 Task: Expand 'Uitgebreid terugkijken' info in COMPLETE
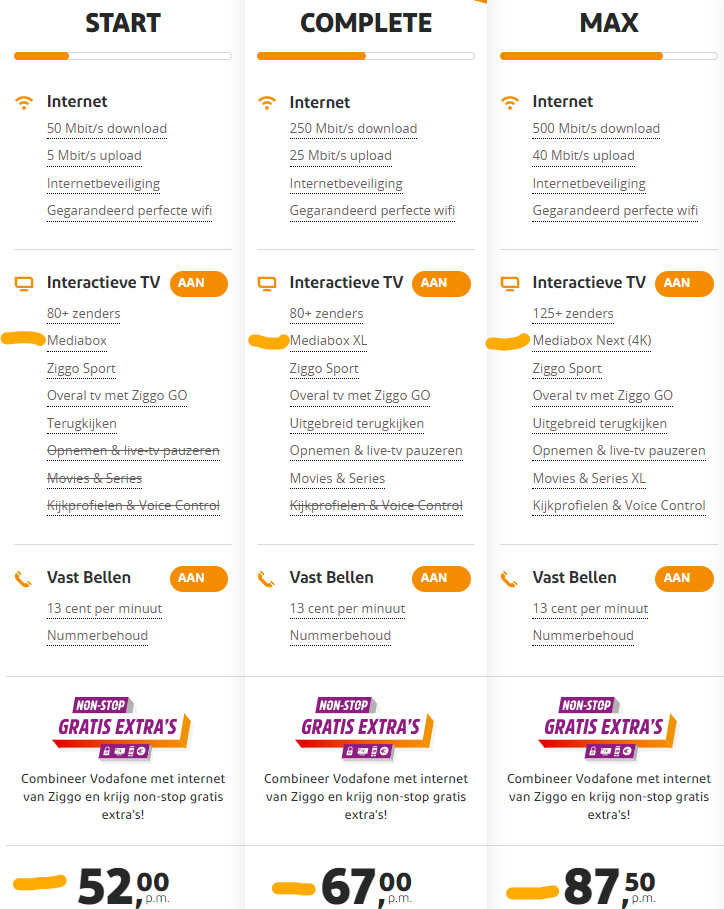coord(357,423)
